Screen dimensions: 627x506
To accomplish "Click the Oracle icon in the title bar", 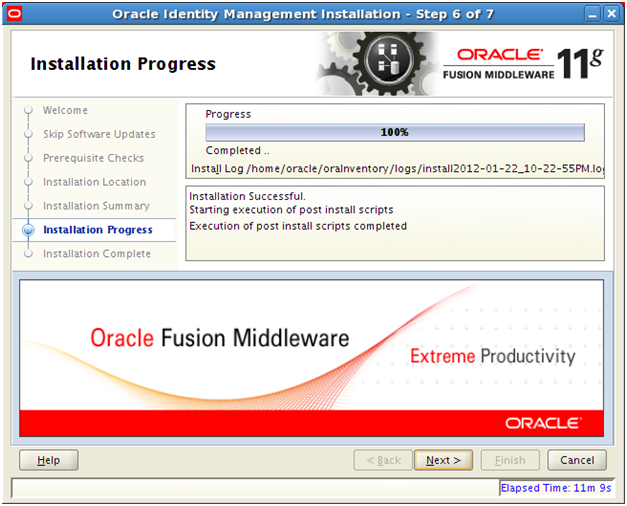I will (14, 14).
